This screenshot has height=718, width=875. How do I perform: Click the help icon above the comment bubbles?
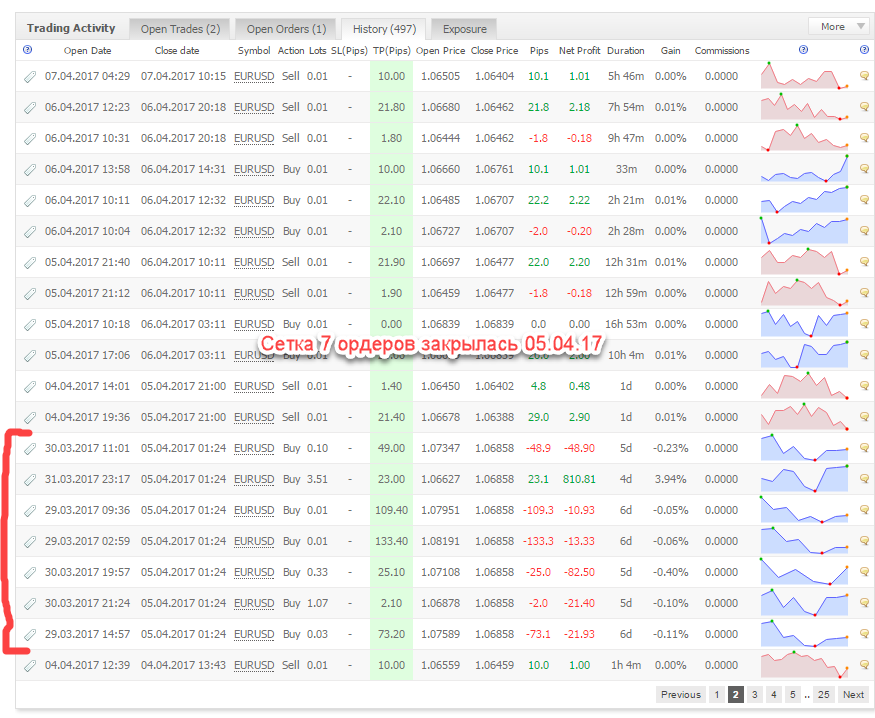click(x=864, y=50)
